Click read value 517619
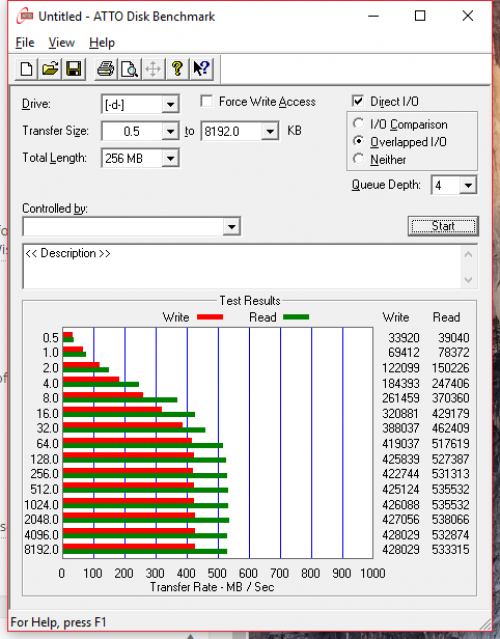Image resolution: width=500 pixels, height=639 pixels. (450, 443)
